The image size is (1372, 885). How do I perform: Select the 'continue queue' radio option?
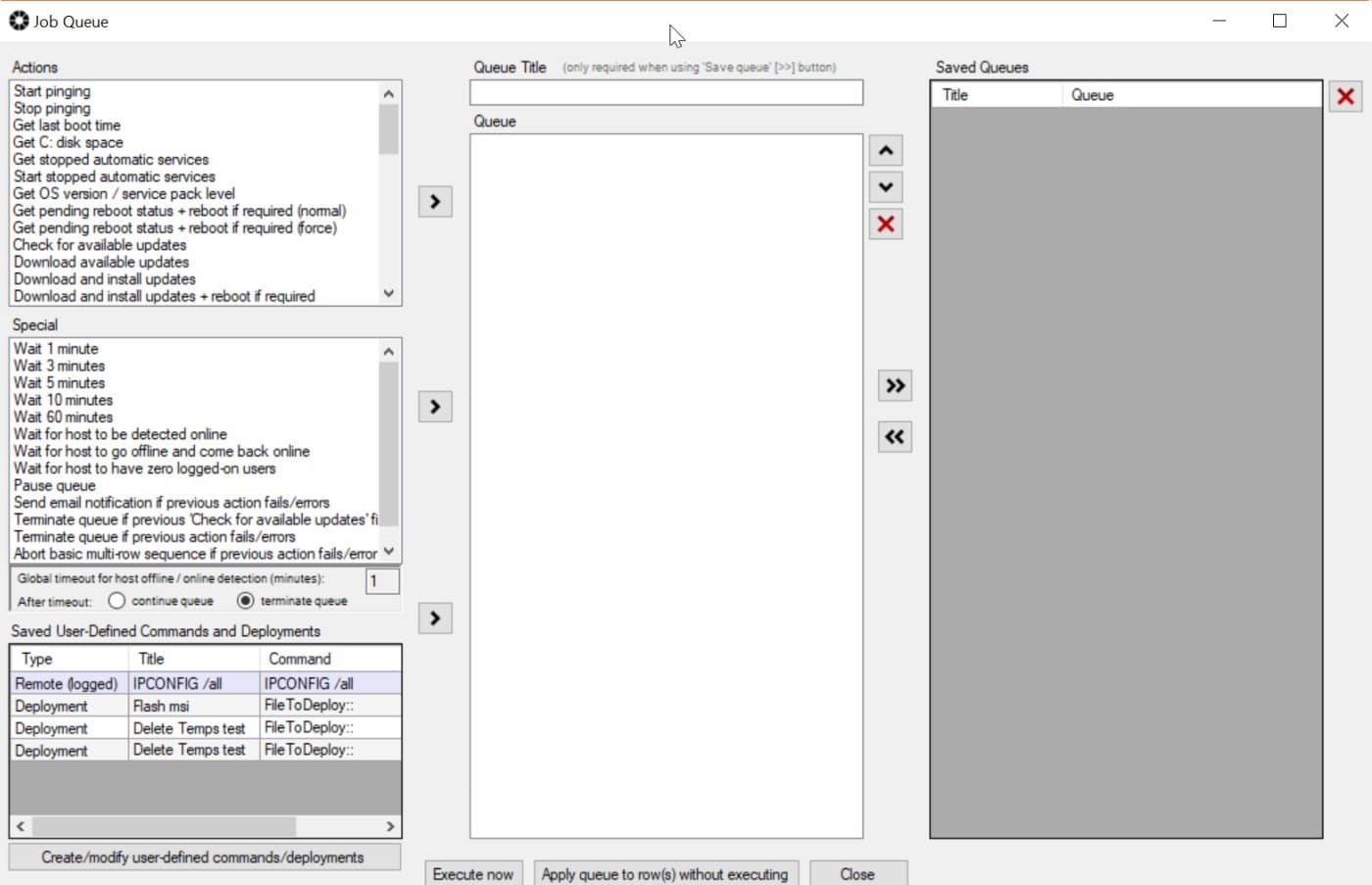pyautogui.click(x=118, y=601)
